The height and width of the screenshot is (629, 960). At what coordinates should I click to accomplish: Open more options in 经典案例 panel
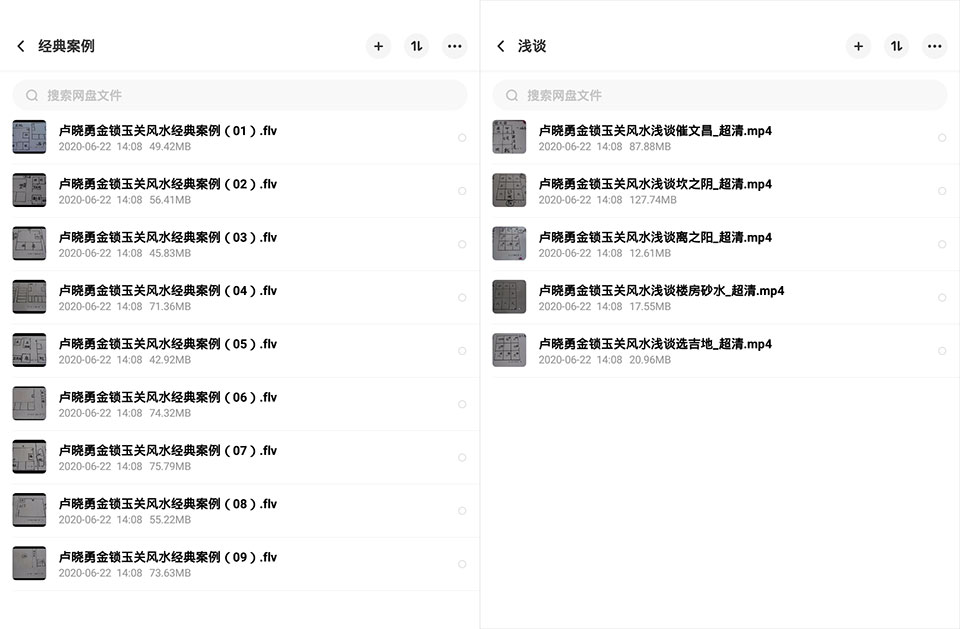[x=454, y=46]
